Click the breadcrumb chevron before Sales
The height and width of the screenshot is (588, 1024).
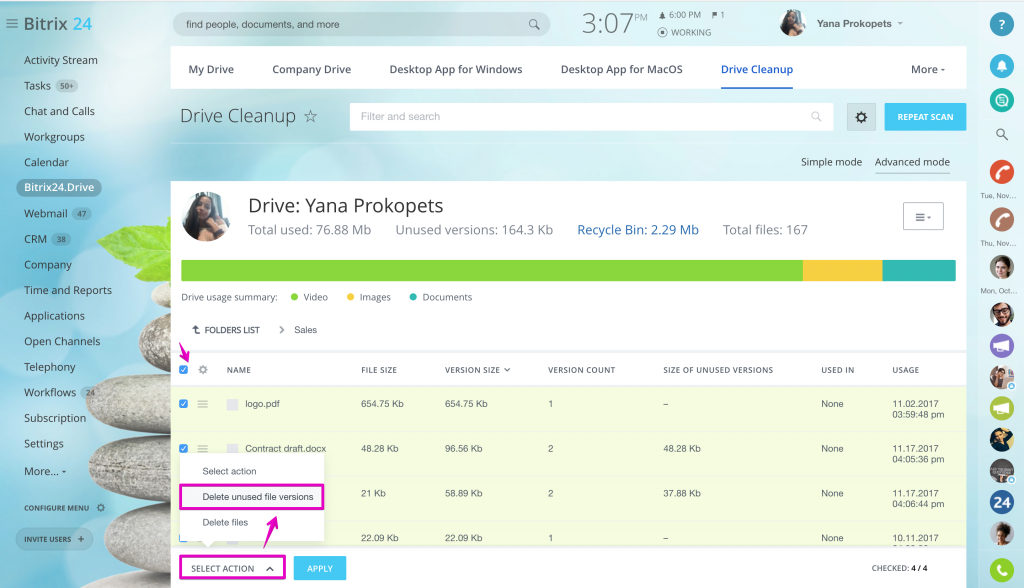point(281,330)
